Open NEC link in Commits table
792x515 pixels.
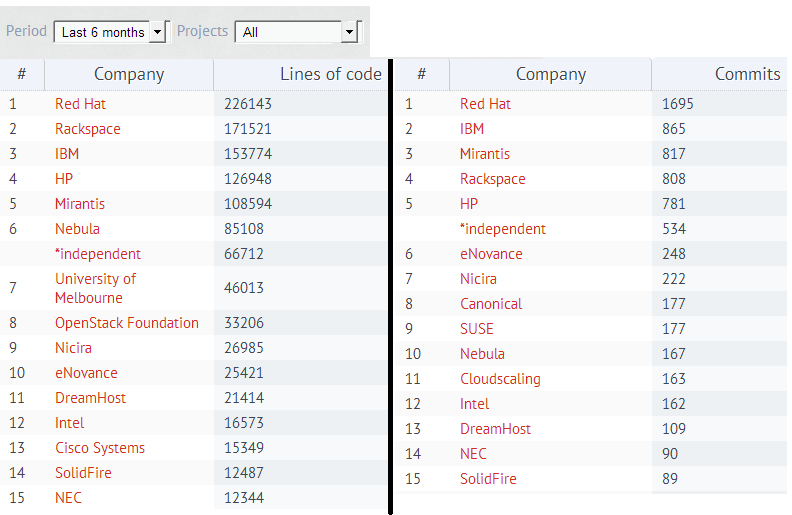(473, 454)
